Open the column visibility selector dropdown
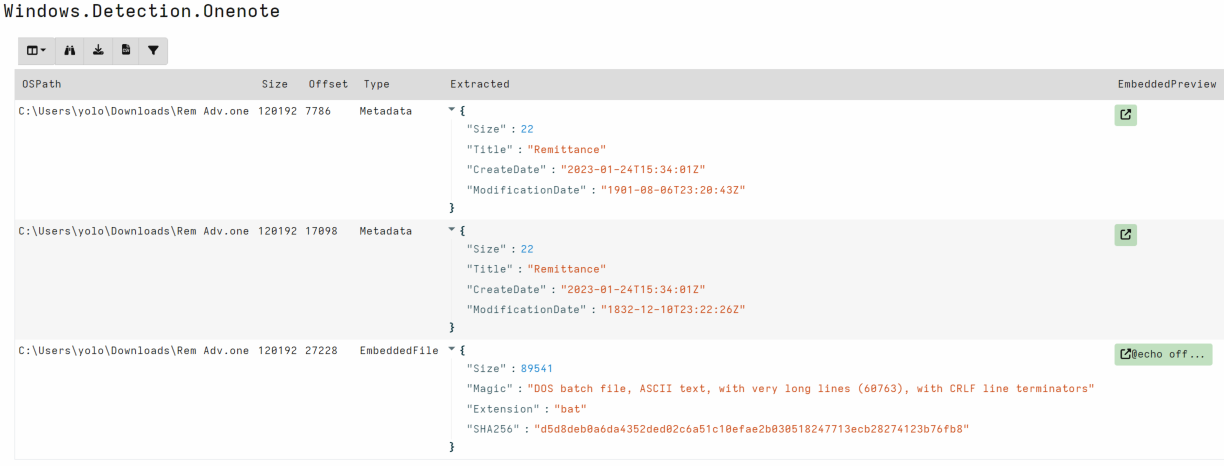This screenshot has height=466, width=1224. point(36,50)
